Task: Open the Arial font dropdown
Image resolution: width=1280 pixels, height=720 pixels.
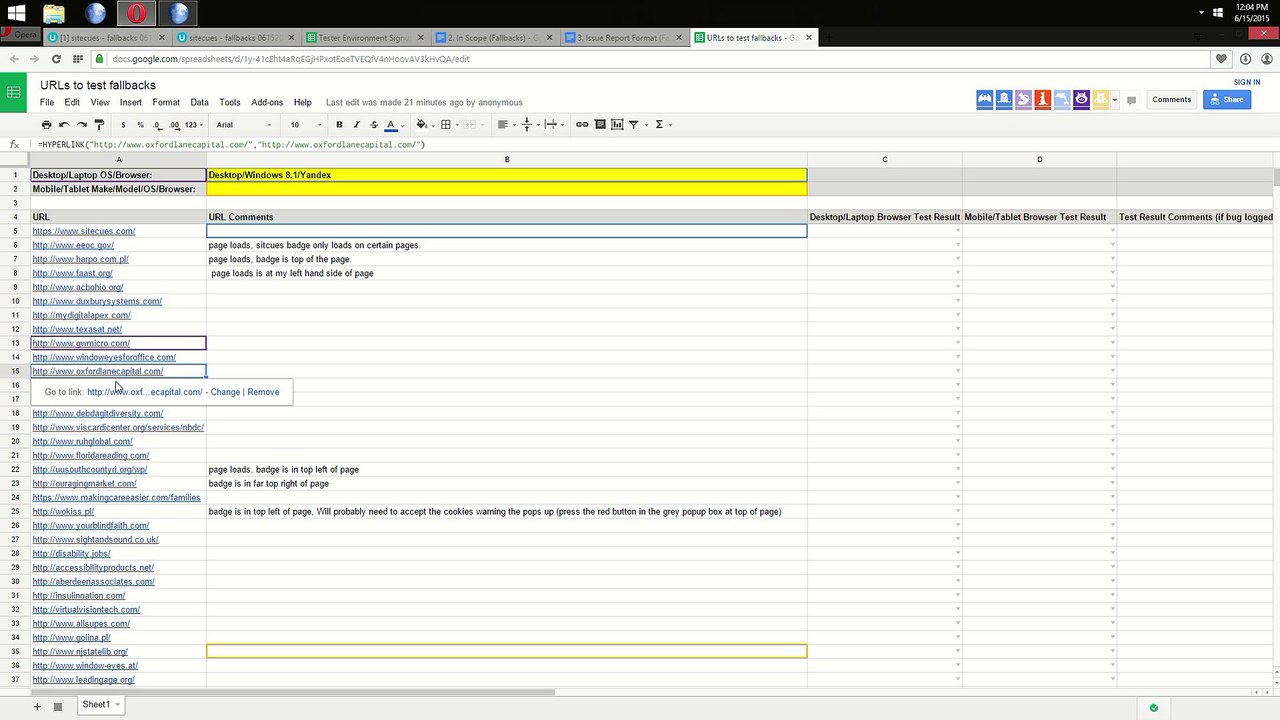Action: tap(243, 125)
